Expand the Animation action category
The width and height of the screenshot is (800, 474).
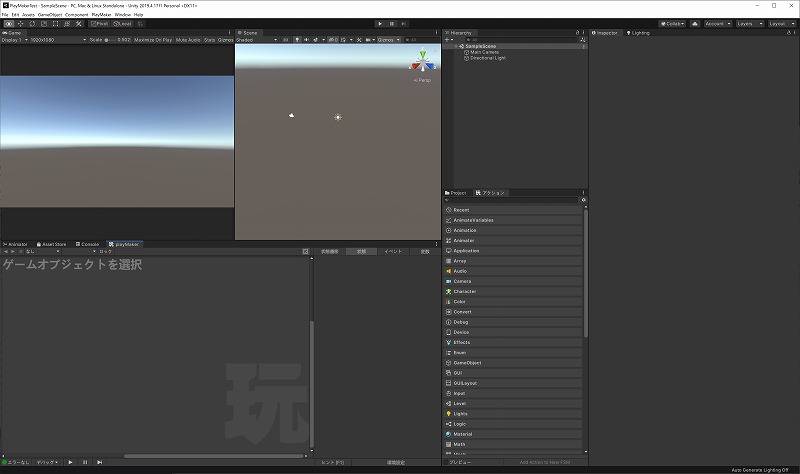pyautogui.click(x=513, y=230)
